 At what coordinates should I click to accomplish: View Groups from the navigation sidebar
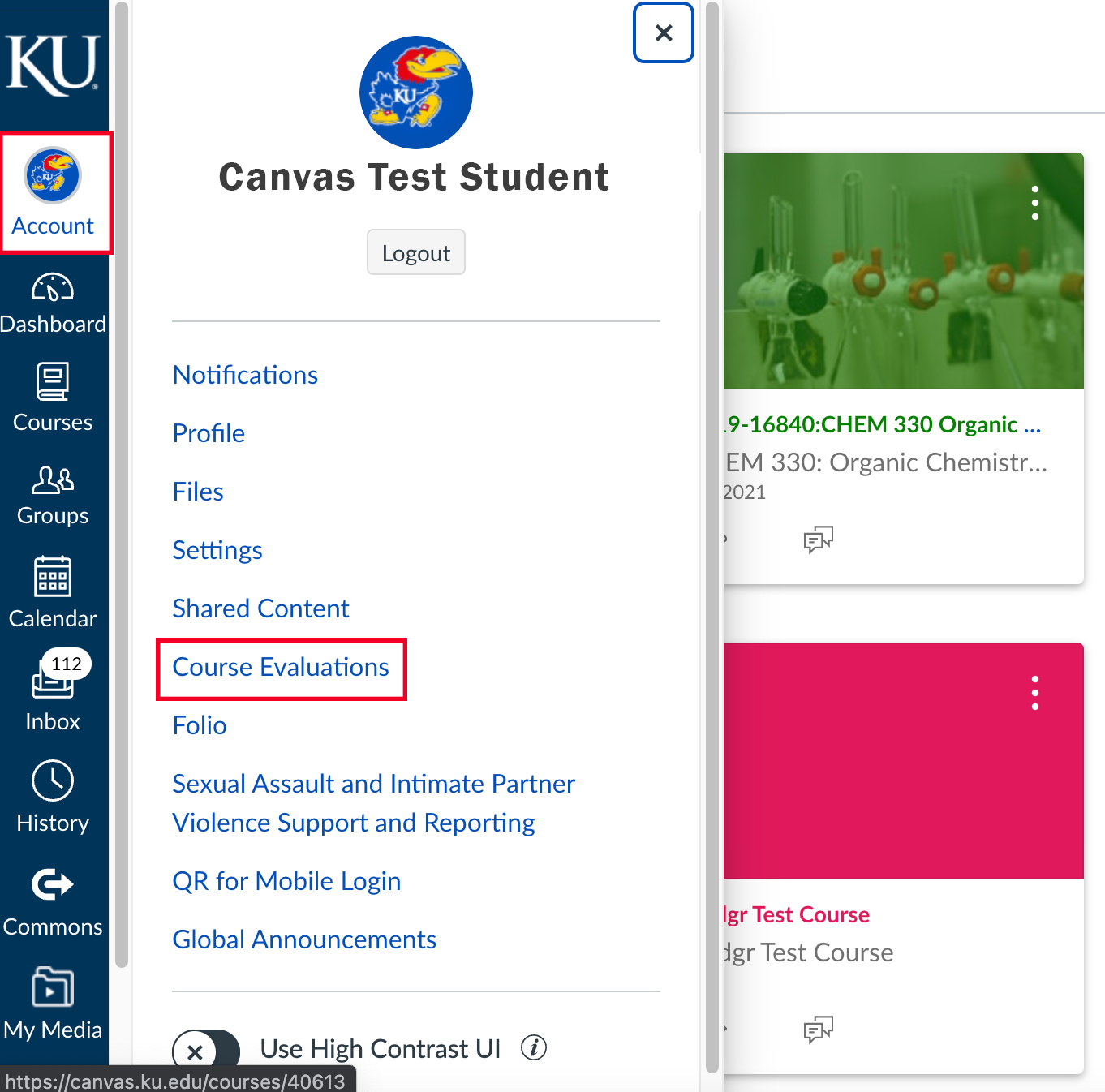(x=52, y=493)
